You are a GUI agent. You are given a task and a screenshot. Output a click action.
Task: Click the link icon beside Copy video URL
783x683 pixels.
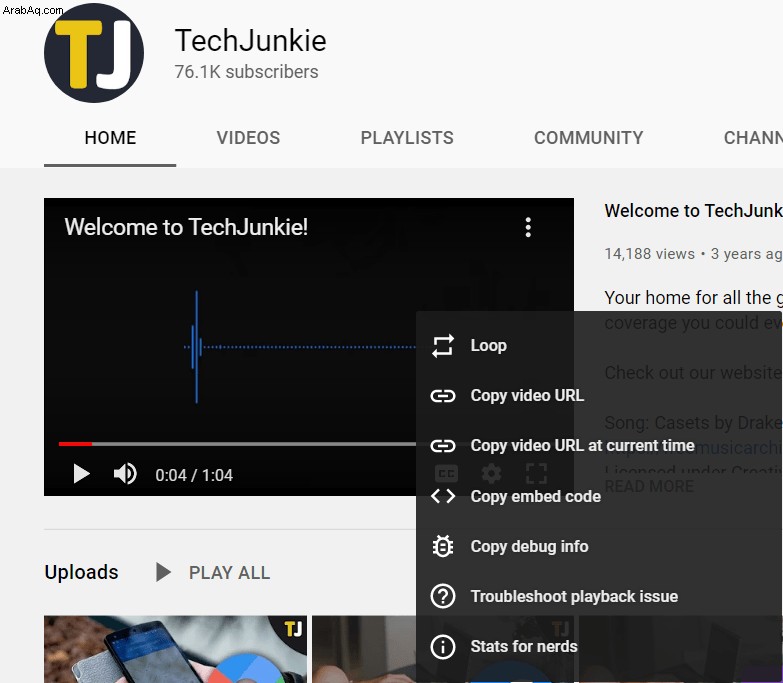point(443,396)
